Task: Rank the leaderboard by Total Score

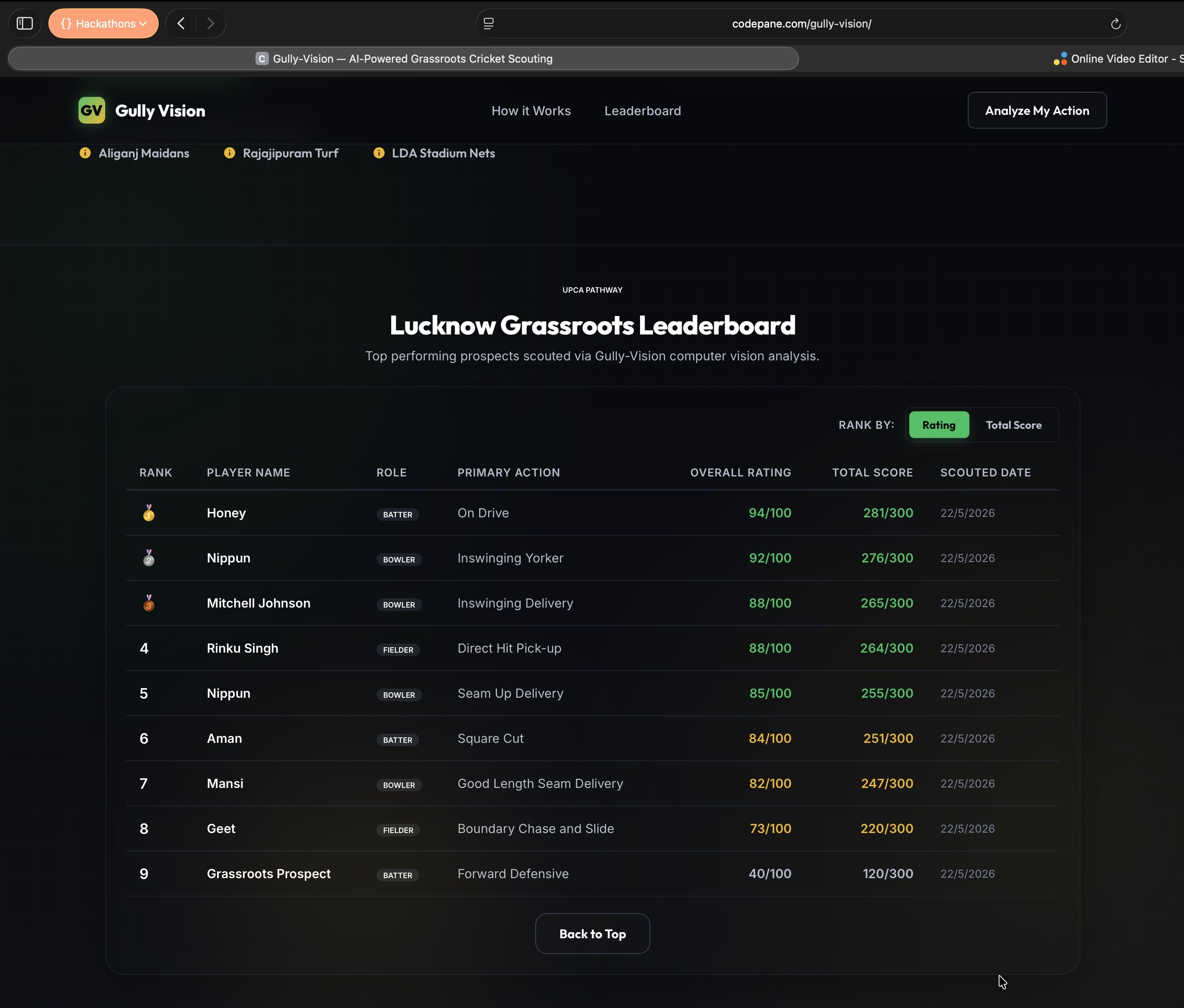Action: click(x=1014, y=425)
